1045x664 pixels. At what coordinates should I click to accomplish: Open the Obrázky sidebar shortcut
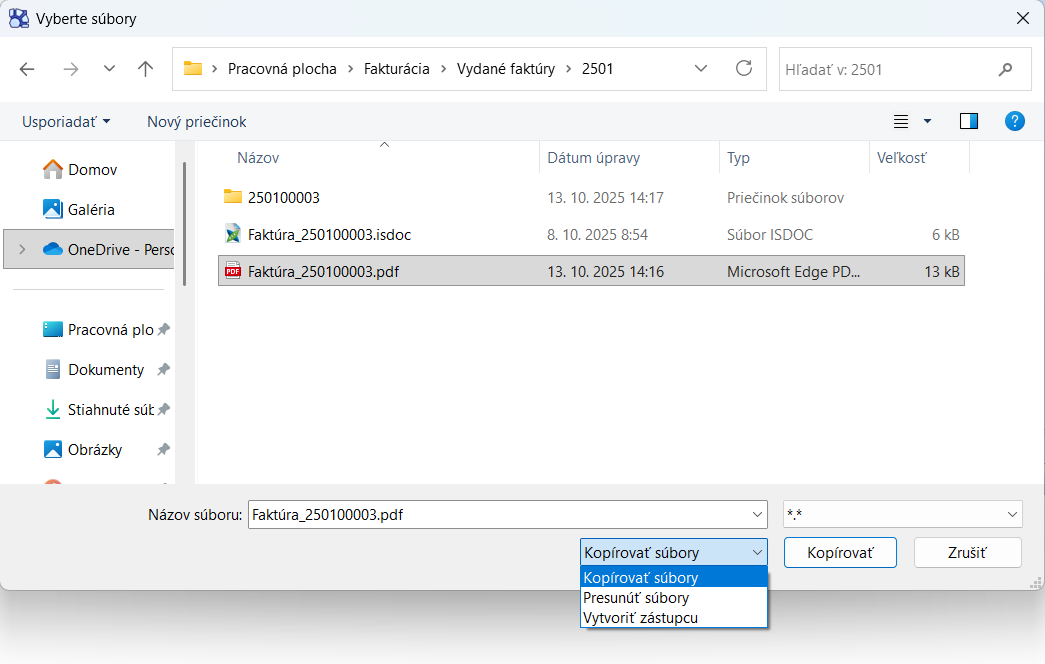pyautogui.click(x=95, y=450)
